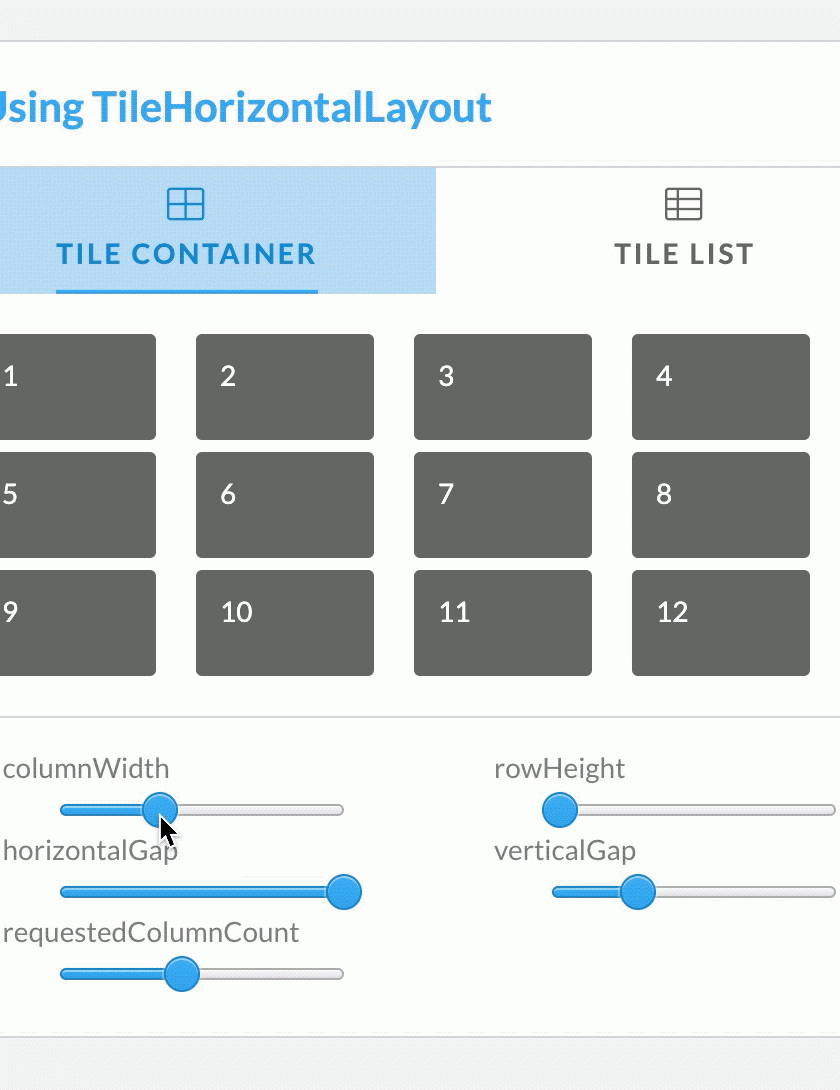Pick tile number 10
840x1090 pixels.
[x=285, y=623]
